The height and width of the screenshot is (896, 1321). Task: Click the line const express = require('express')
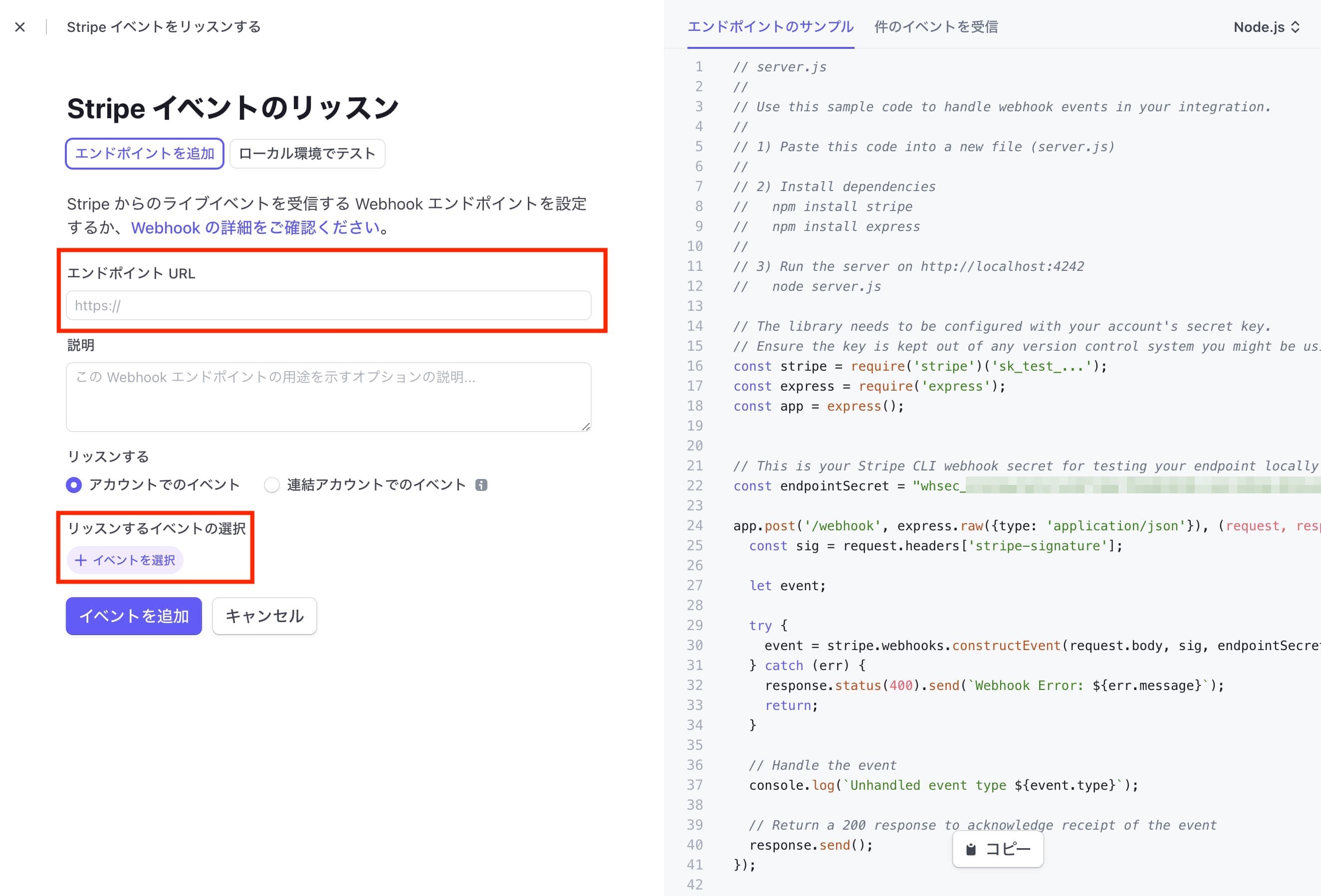pyautogui.click(x=869, y=386)
